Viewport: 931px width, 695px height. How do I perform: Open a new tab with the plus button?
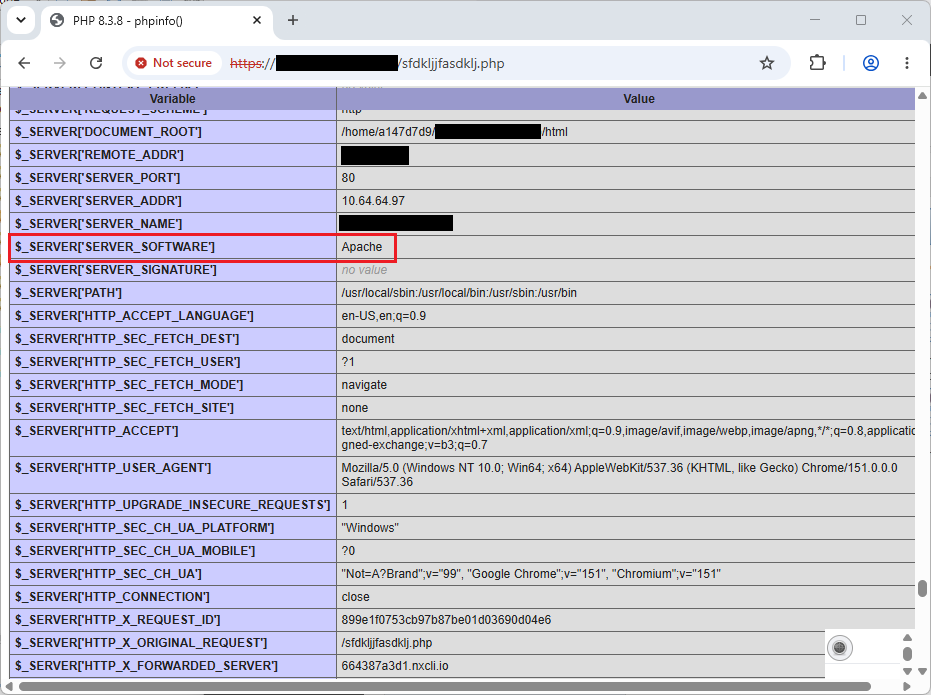click(x=293, y=20)
